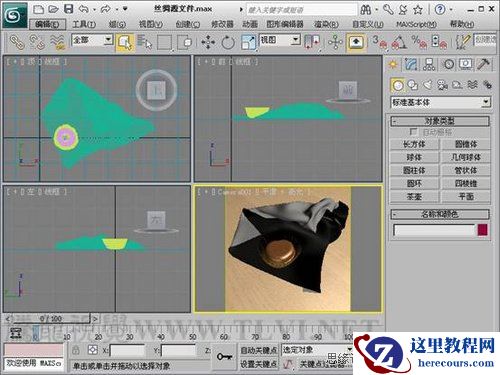500x375 pixels.
Task: Select the Space Warps category button
Action: click(x=472, y=85)
